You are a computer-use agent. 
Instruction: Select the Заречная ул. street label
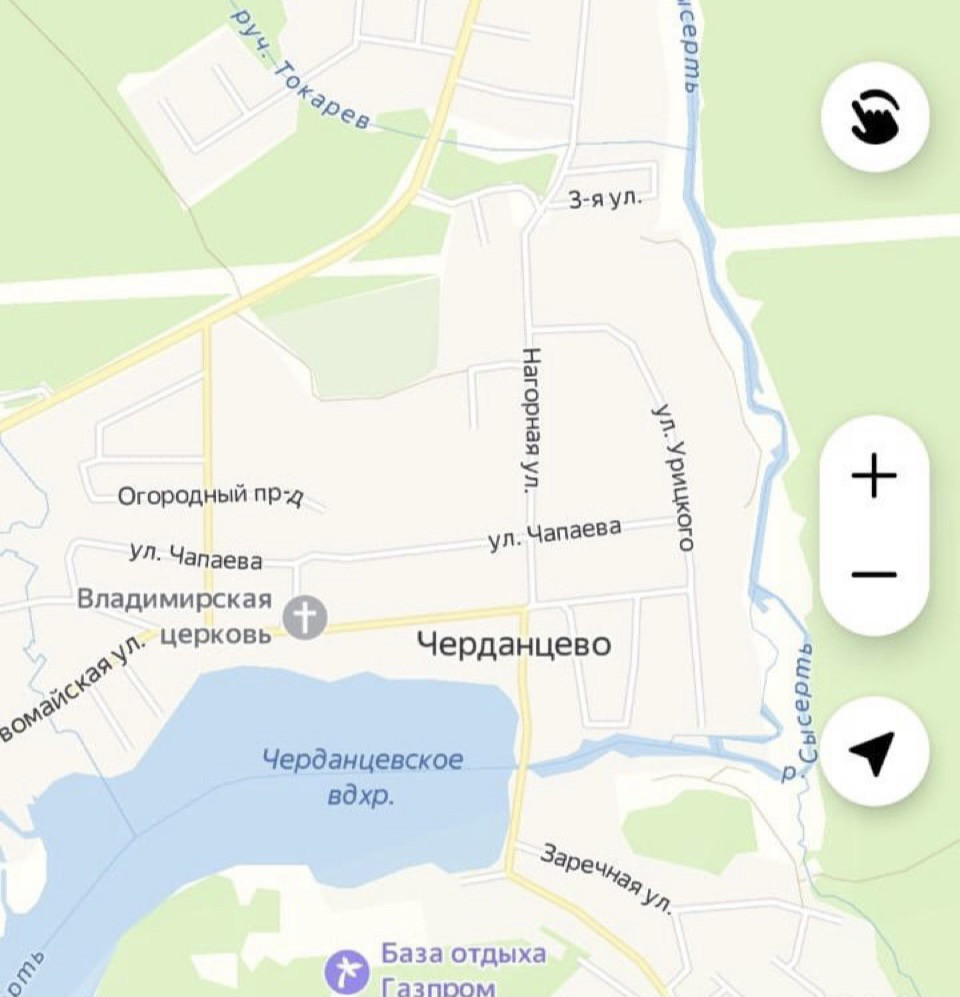point(607,878)
